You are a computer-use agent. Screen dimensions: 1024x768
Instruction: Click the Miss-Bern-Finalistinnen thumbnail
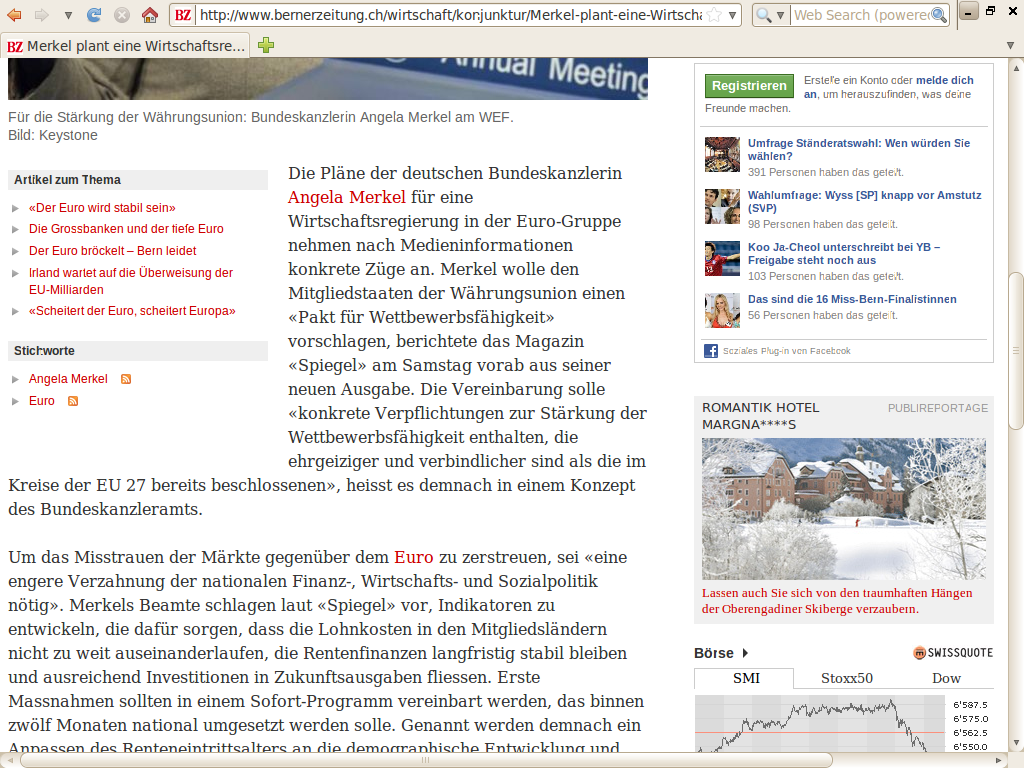tap(722, 310)
